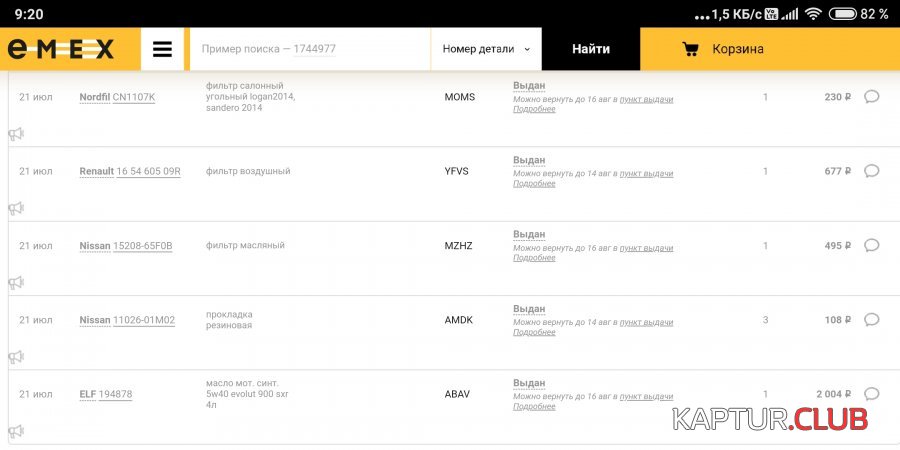
Task: Open Nissan brand link for 11026-01M02
Action: coord(95,320)
